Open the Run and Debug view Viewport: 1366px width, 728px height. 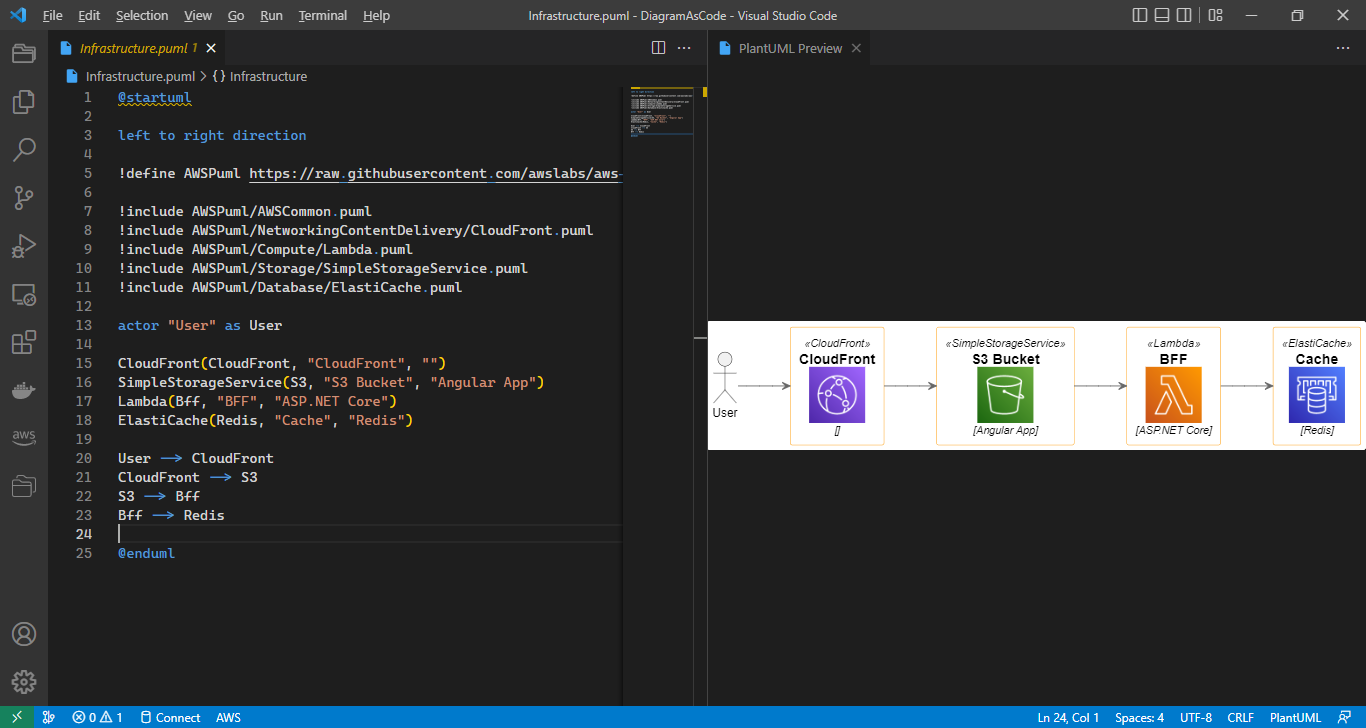click(24, 246)
